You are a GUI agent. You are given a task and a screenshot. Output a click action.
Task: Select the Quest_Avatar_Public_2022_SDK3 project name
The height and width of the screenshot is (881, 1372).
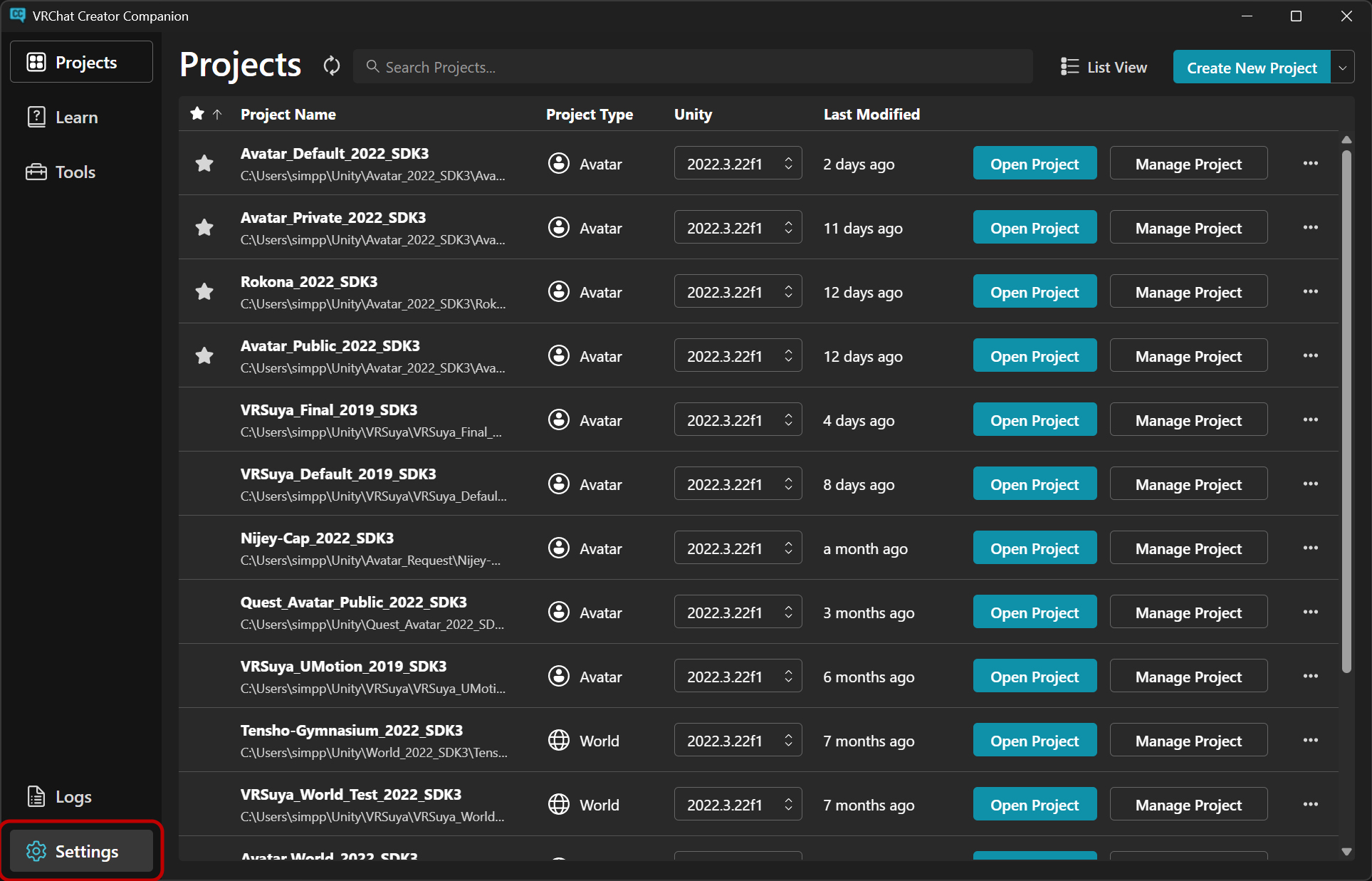click(x=354, y=602)
